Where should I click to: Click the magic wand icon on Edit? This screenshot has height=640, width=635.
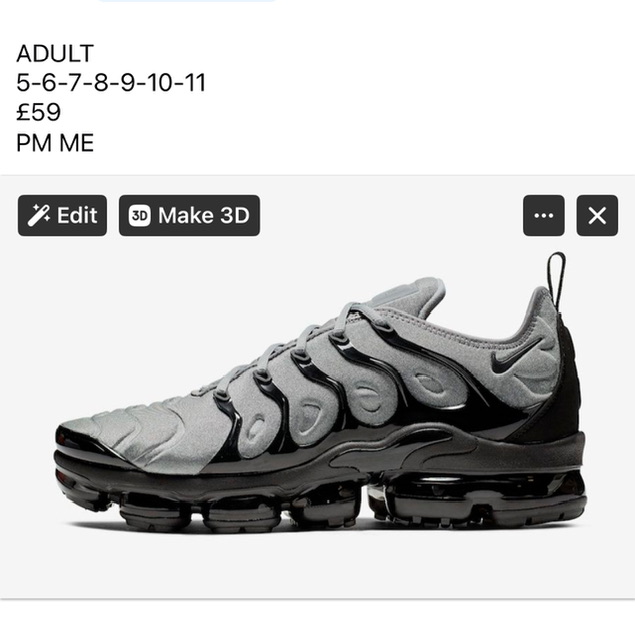click(x=39, y=215)
